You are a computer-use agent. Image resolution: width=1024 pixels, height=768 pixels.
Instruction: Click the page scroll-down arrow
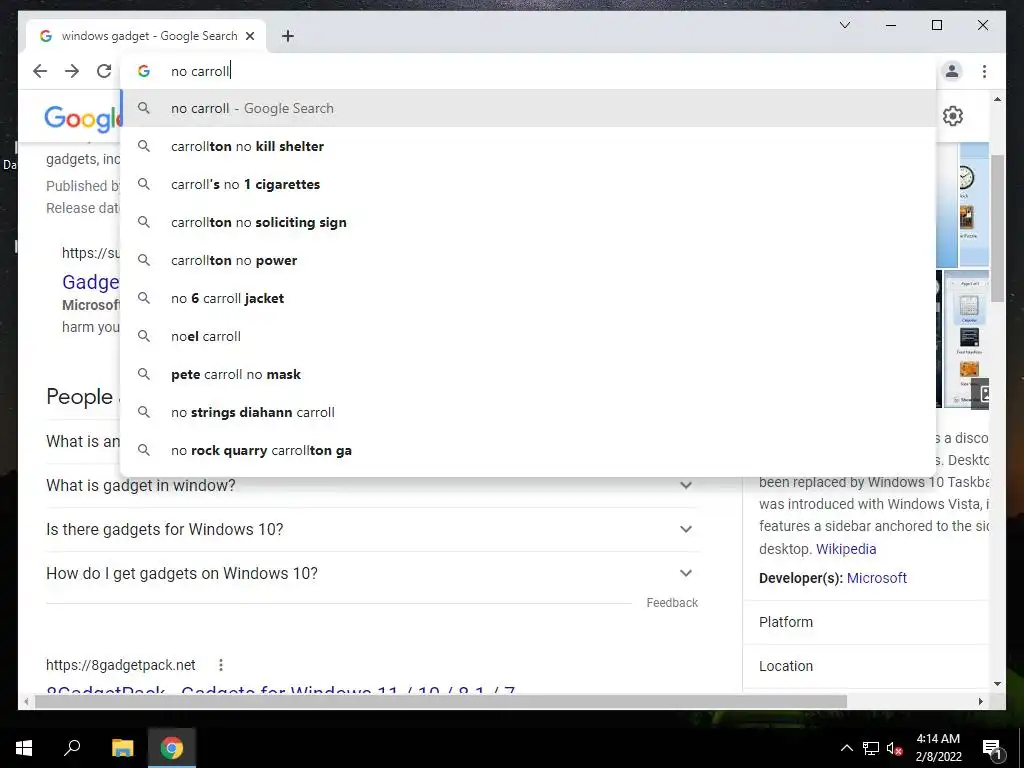(997, 684)
